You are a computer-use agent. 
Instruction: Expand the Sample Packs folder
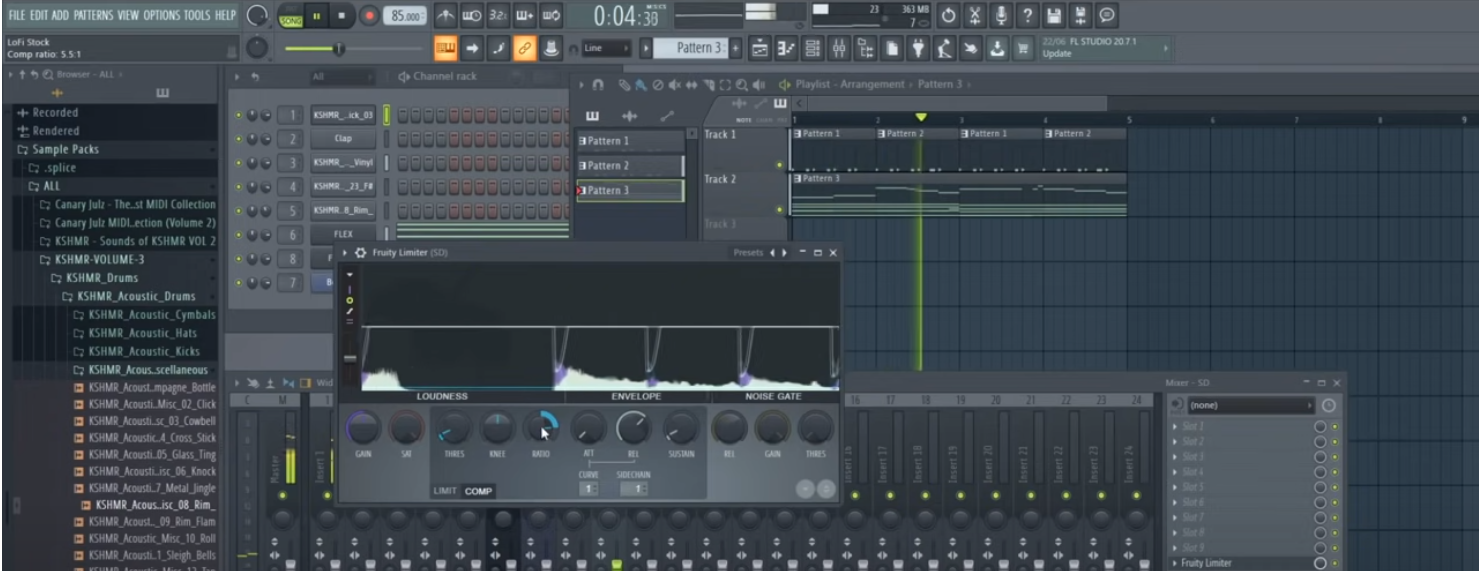tap(65, 149)
